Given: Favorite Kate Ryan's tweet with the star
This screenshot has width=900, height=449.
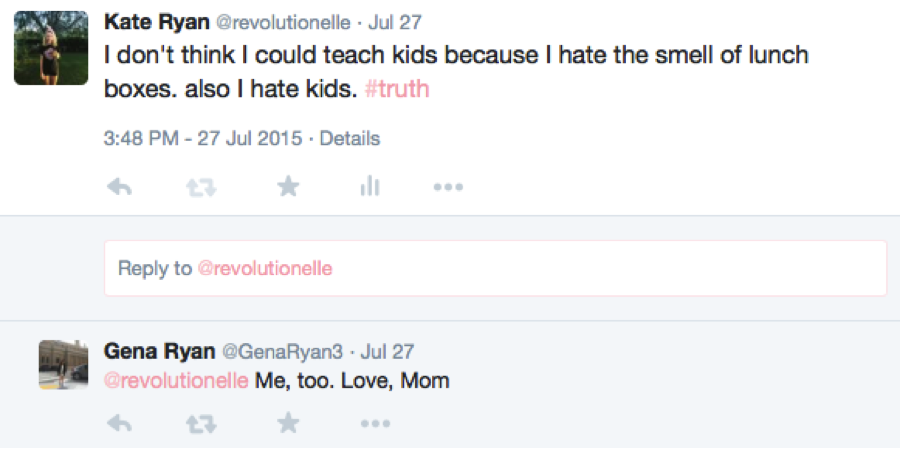Looking at the screenshot, I should 288,187.
